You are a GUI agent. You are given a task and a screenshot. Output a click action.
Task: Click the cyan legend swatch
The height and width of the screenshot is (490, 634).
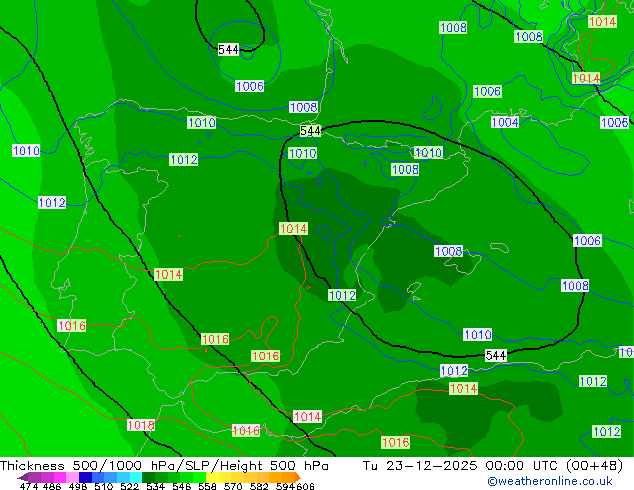coord(136,477)
